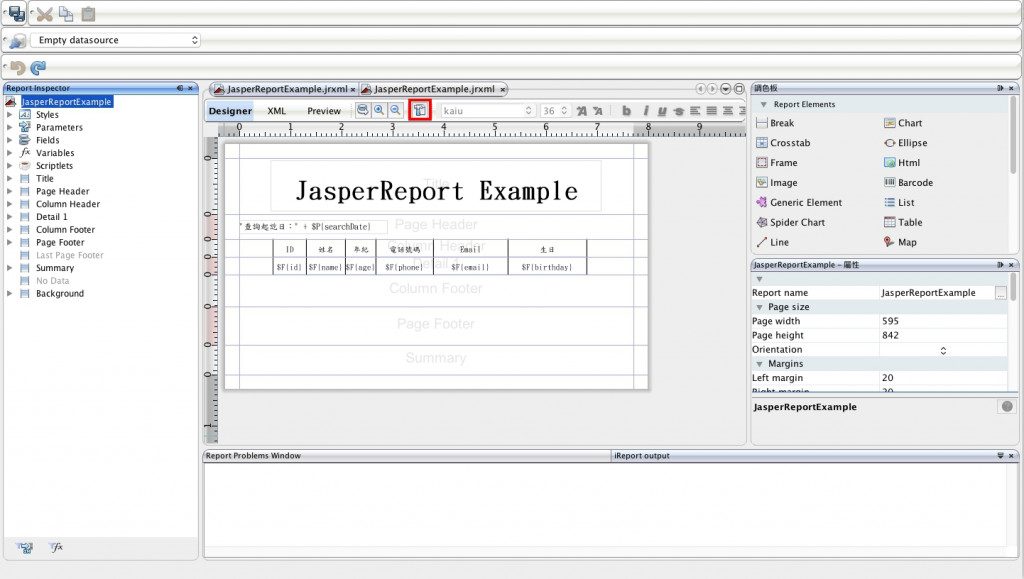The image size is (1024, 579).
Task: Pick the Break element from palette
Action: coord(775,123)
